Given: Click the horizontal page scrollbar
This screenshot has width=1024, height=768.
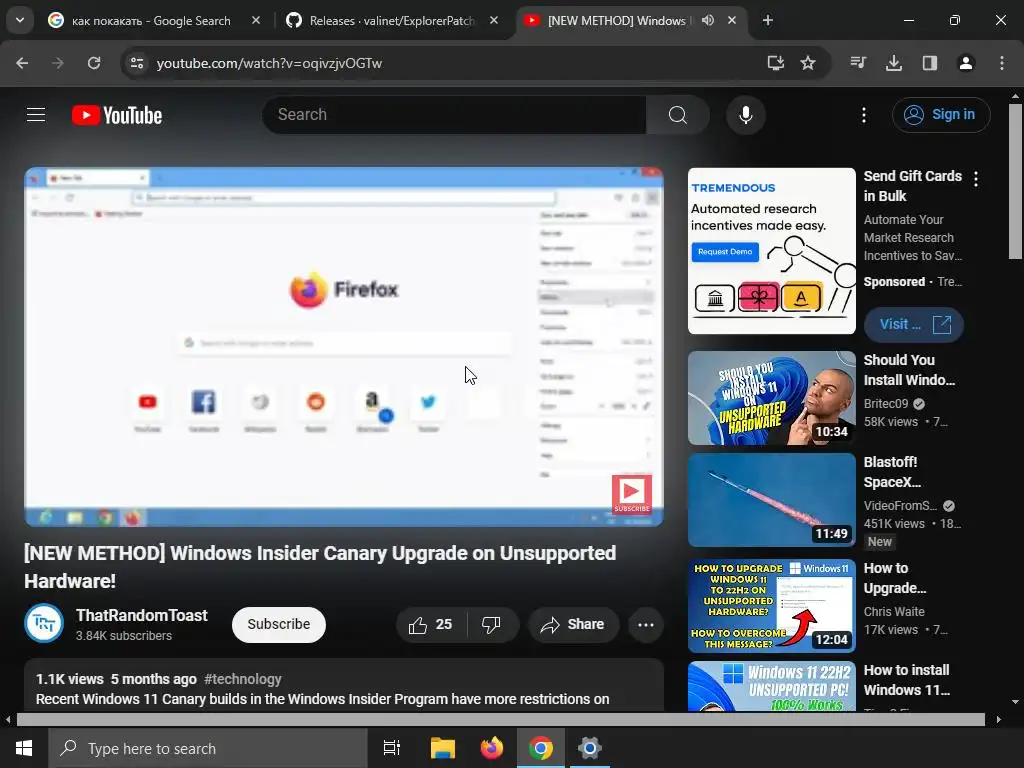Looking at the screenshot, I should point(500,720).
